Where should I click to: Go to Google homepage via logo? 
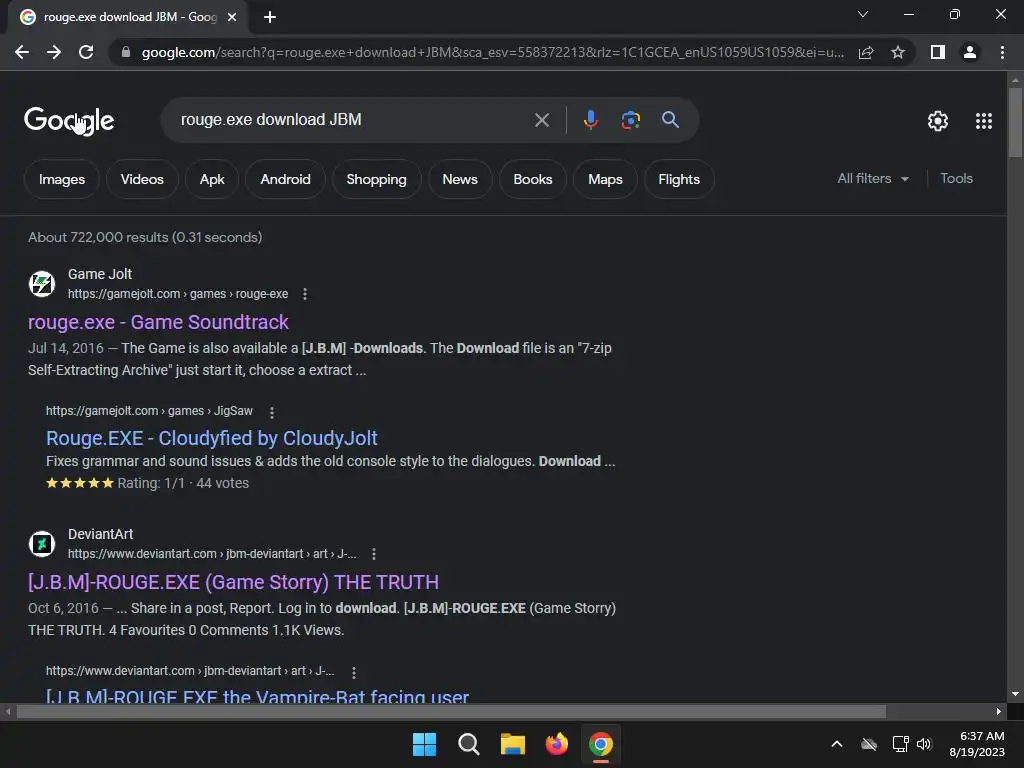pyautogui.click(x=69, y=120)
